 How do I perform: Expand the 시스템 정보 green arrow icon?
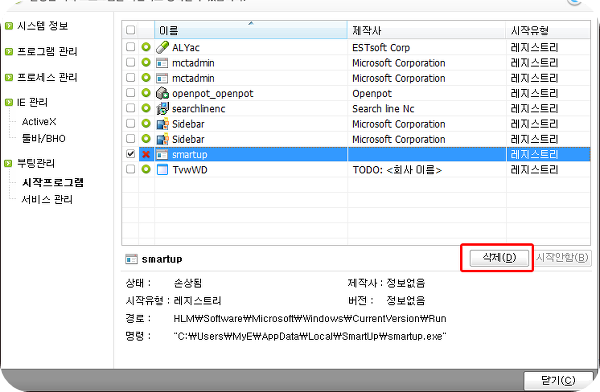coord(9,26)
